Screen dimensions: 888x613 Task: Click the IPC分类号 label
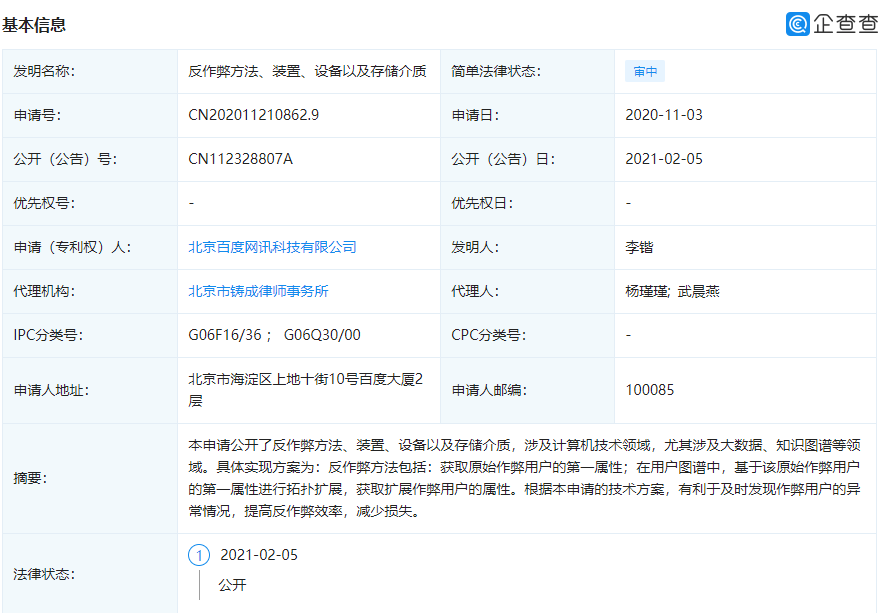[48, 335]
